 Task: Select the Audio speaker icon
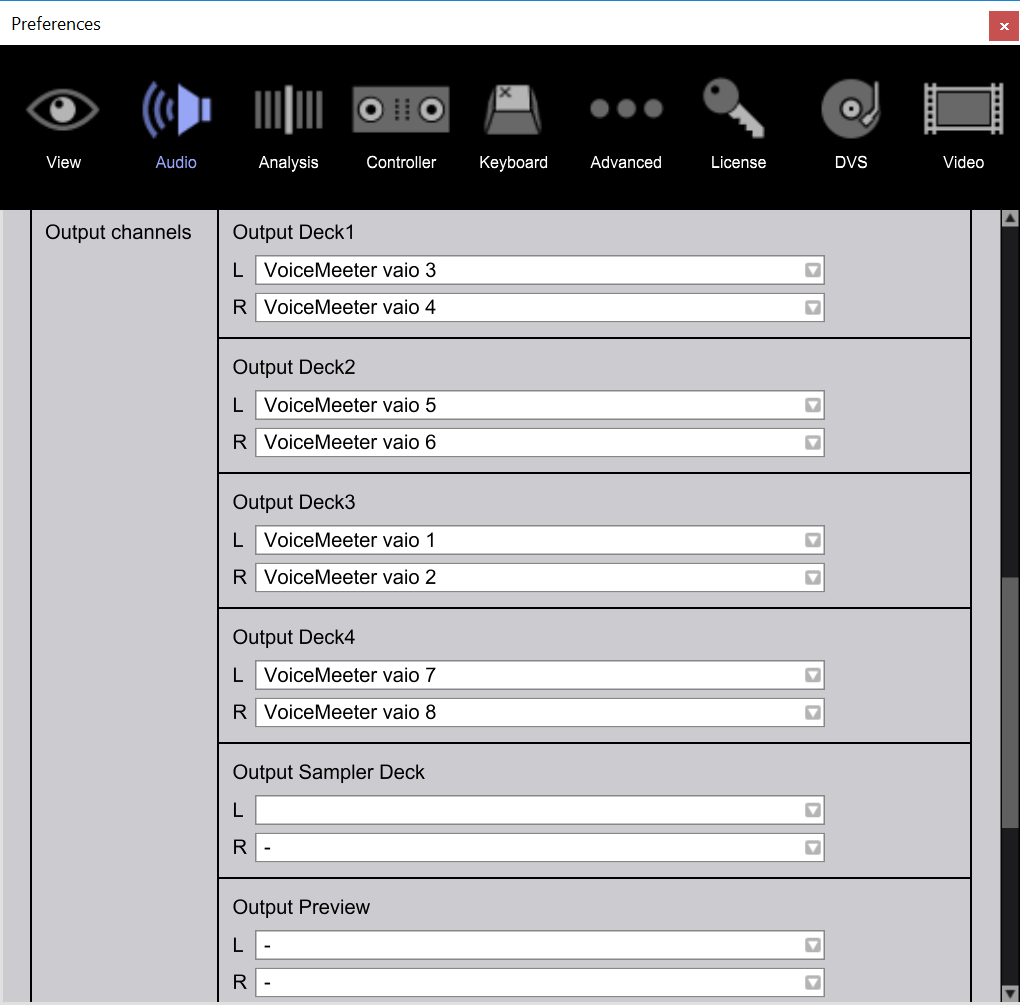point(176,109)
